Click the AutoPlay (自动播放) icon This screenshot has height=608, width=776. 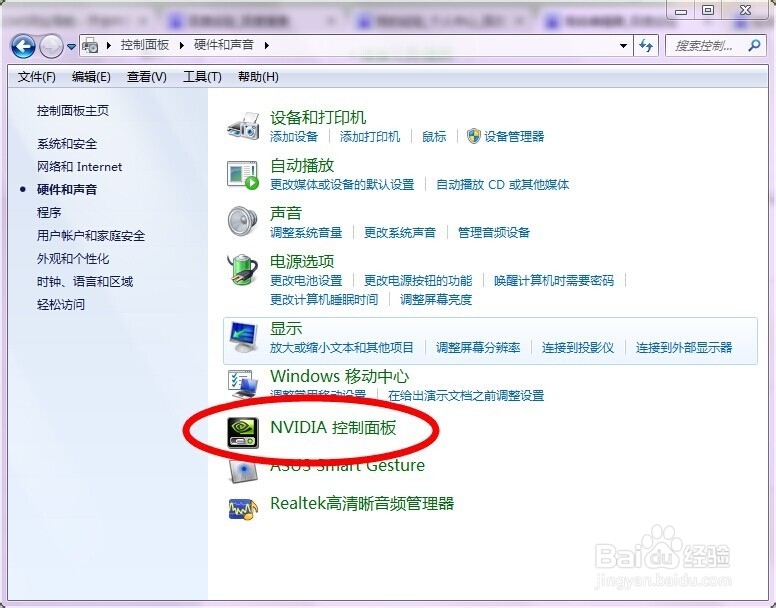pyautogui.click(x=243, y=175)
